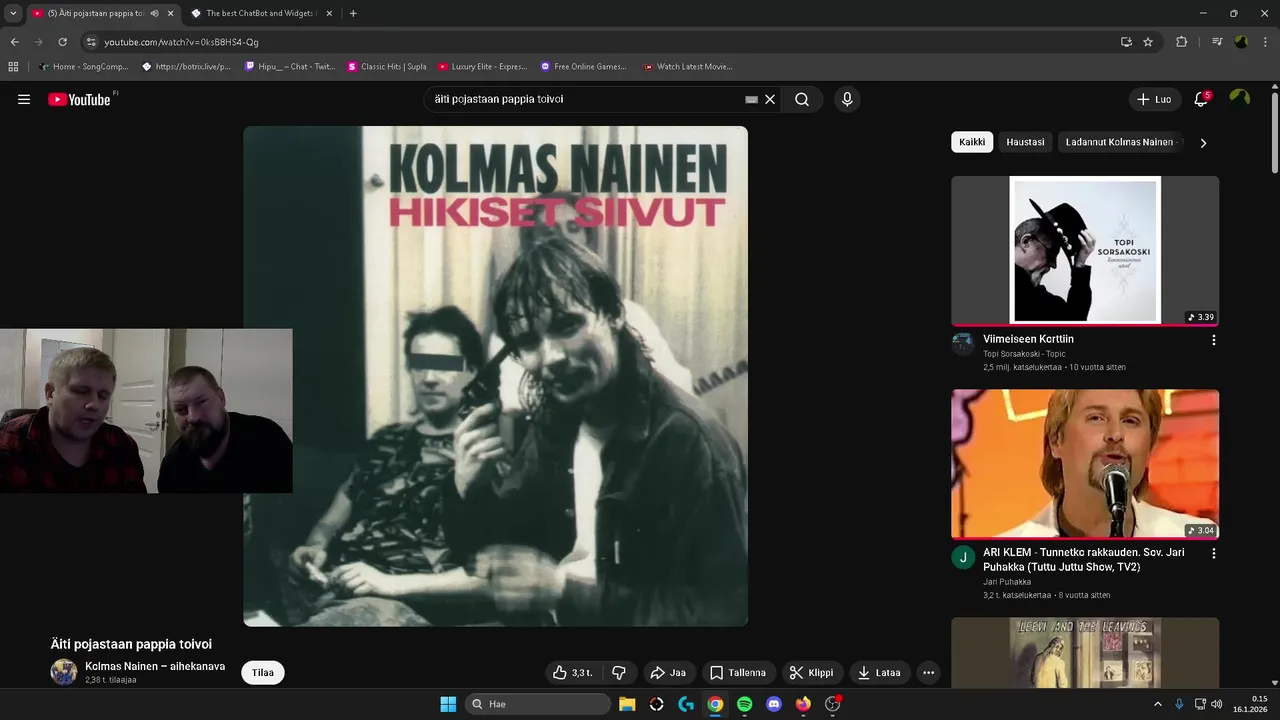
Task: Open options for Viimeiseen Korttiin video
Action: point(1214,340)
